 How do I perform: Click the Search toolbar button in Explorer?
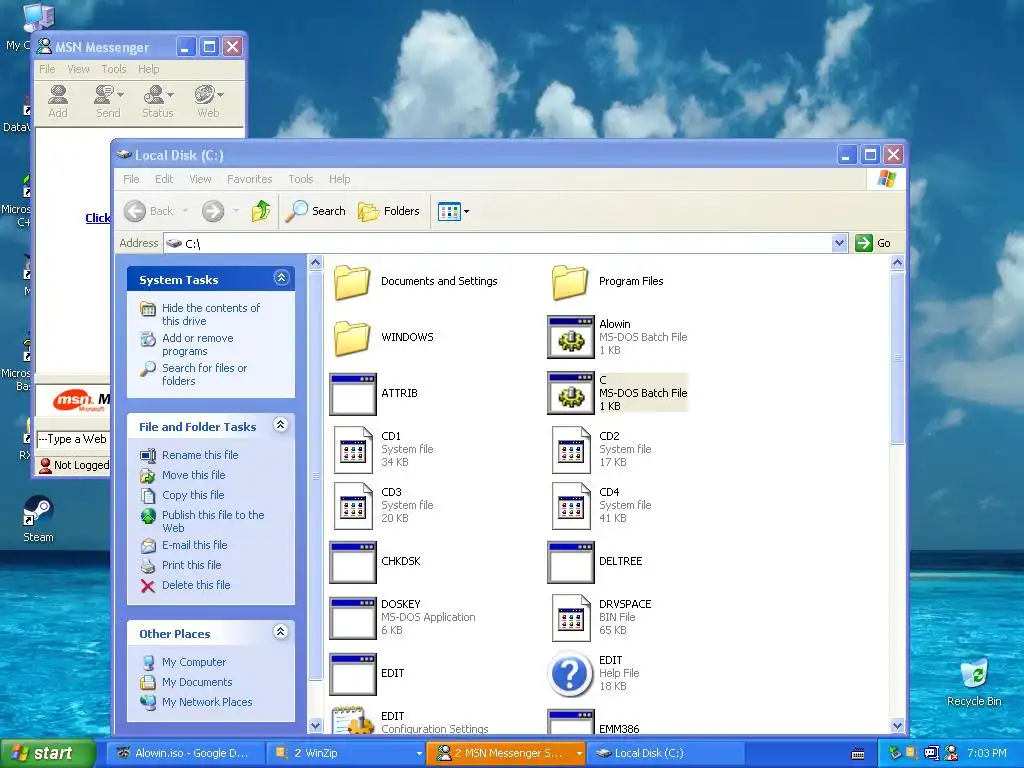click(x=315, y=211)
